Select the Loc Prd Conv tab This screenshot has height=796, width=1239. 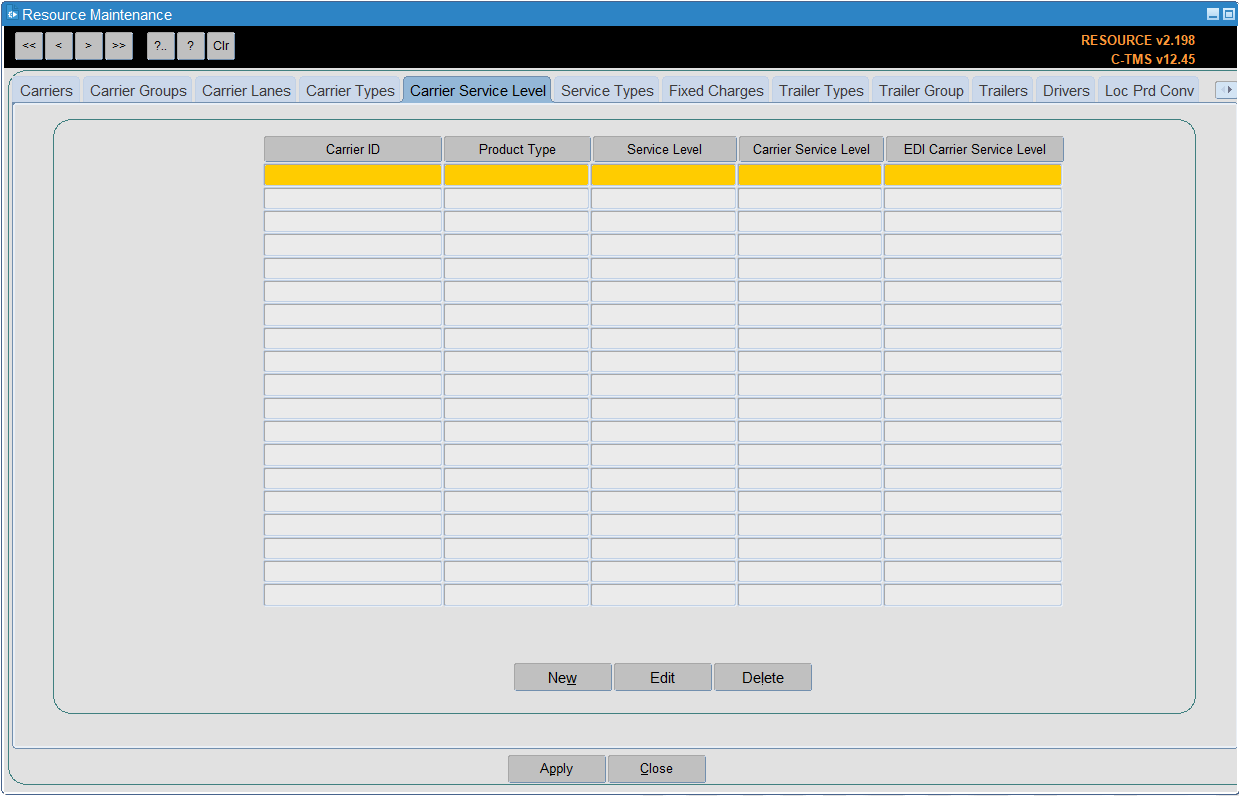1149,90
